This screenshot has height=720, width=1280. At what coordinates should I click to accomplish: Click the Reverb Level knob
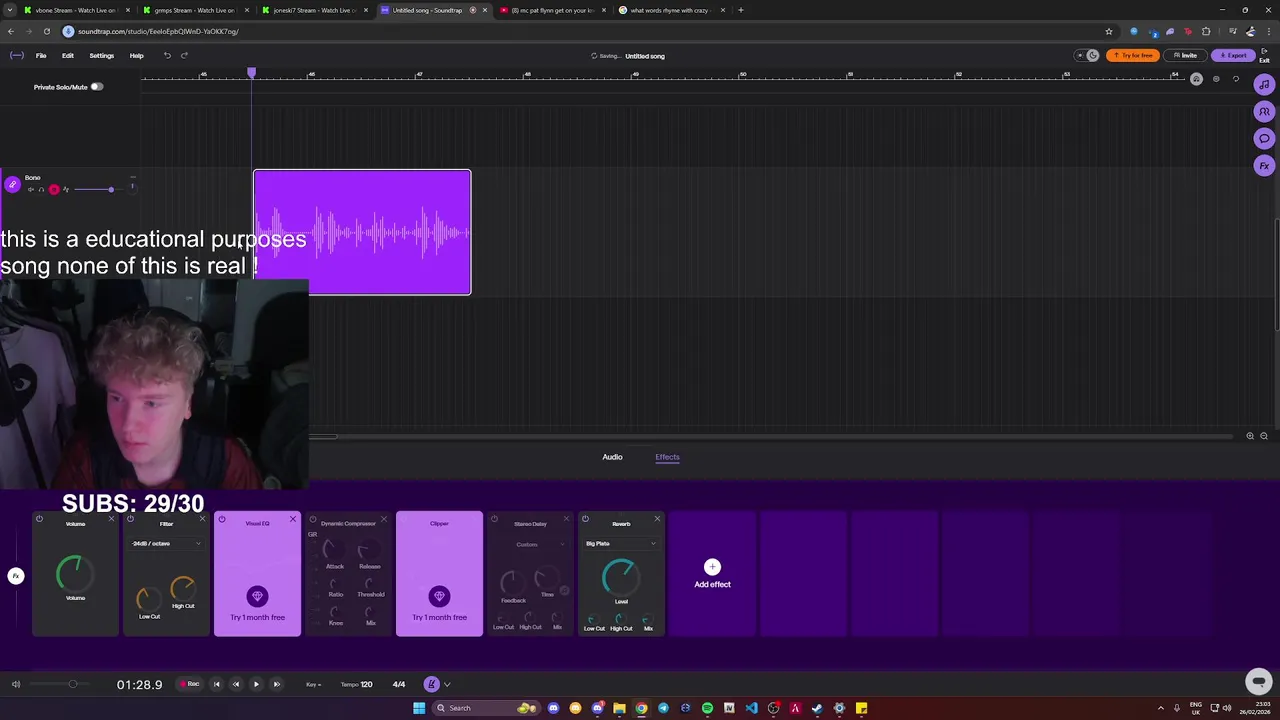click(621, 576)
